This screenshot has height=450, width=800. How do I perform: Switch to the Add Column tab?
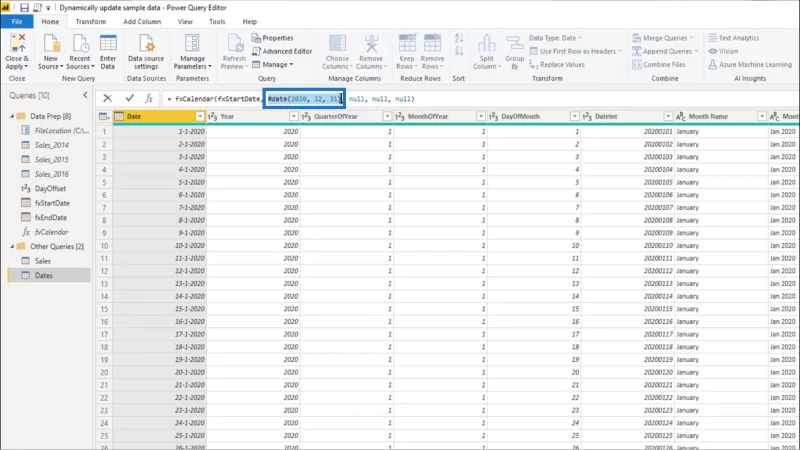142,21
